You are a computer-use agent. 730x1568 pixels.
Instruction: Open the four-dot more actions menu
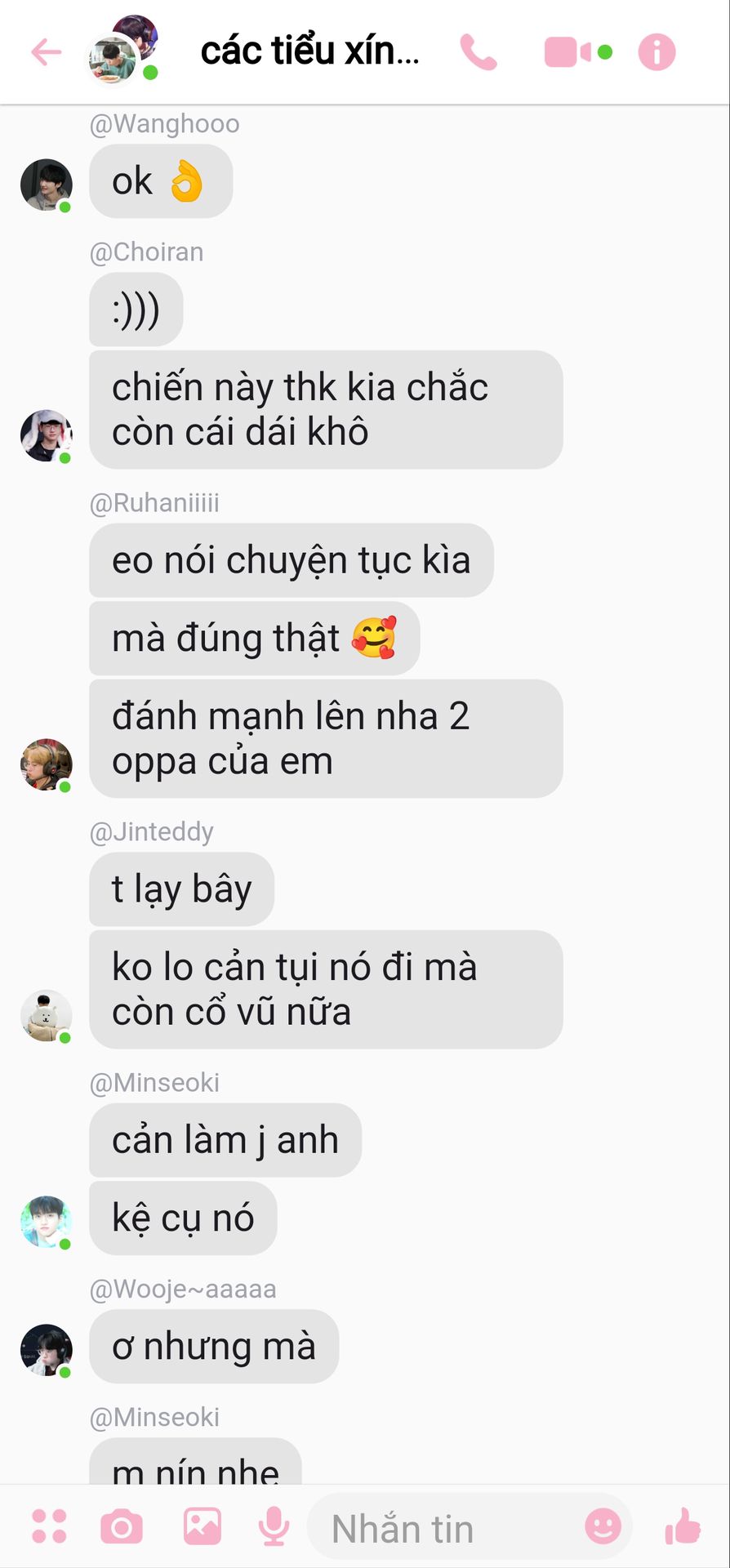(49, 1526)
